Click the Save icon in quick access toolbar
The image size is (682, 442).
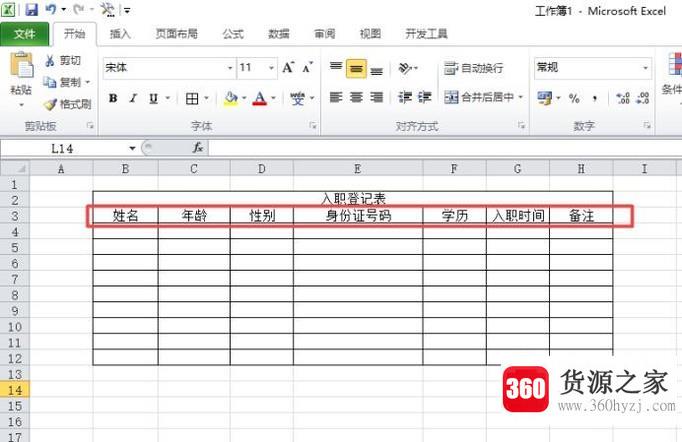point(31,9)
